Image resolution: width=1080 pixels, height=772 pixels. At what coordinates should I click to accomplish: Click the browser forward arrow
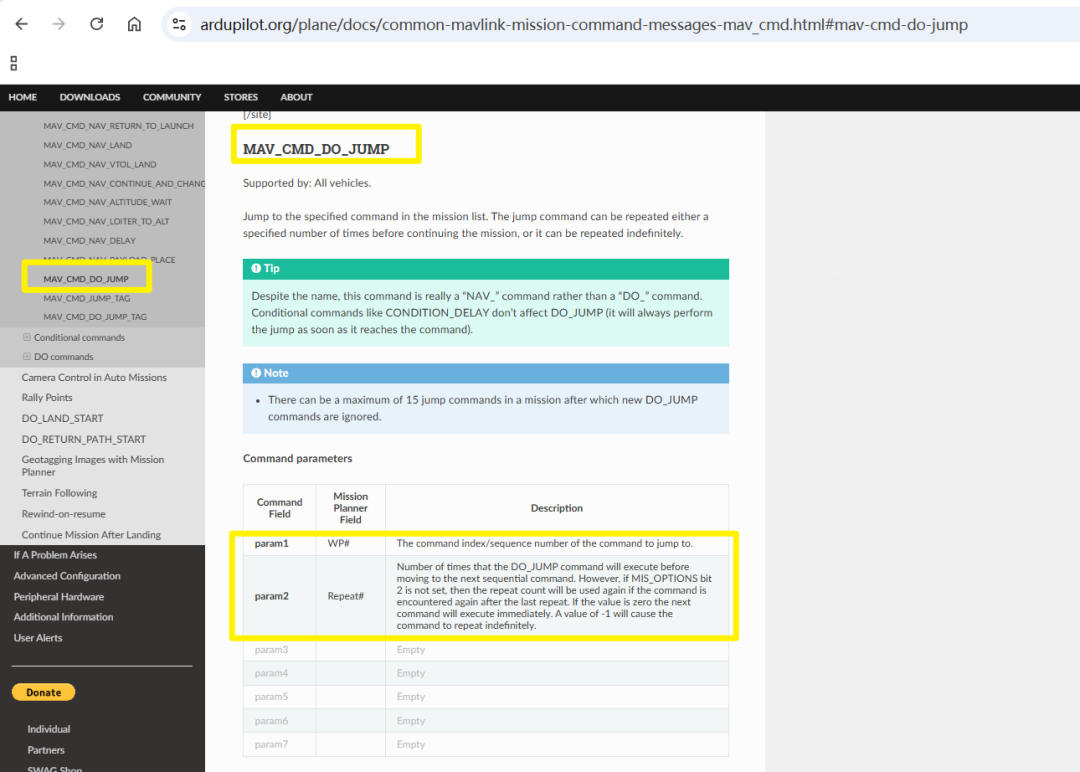59,24
